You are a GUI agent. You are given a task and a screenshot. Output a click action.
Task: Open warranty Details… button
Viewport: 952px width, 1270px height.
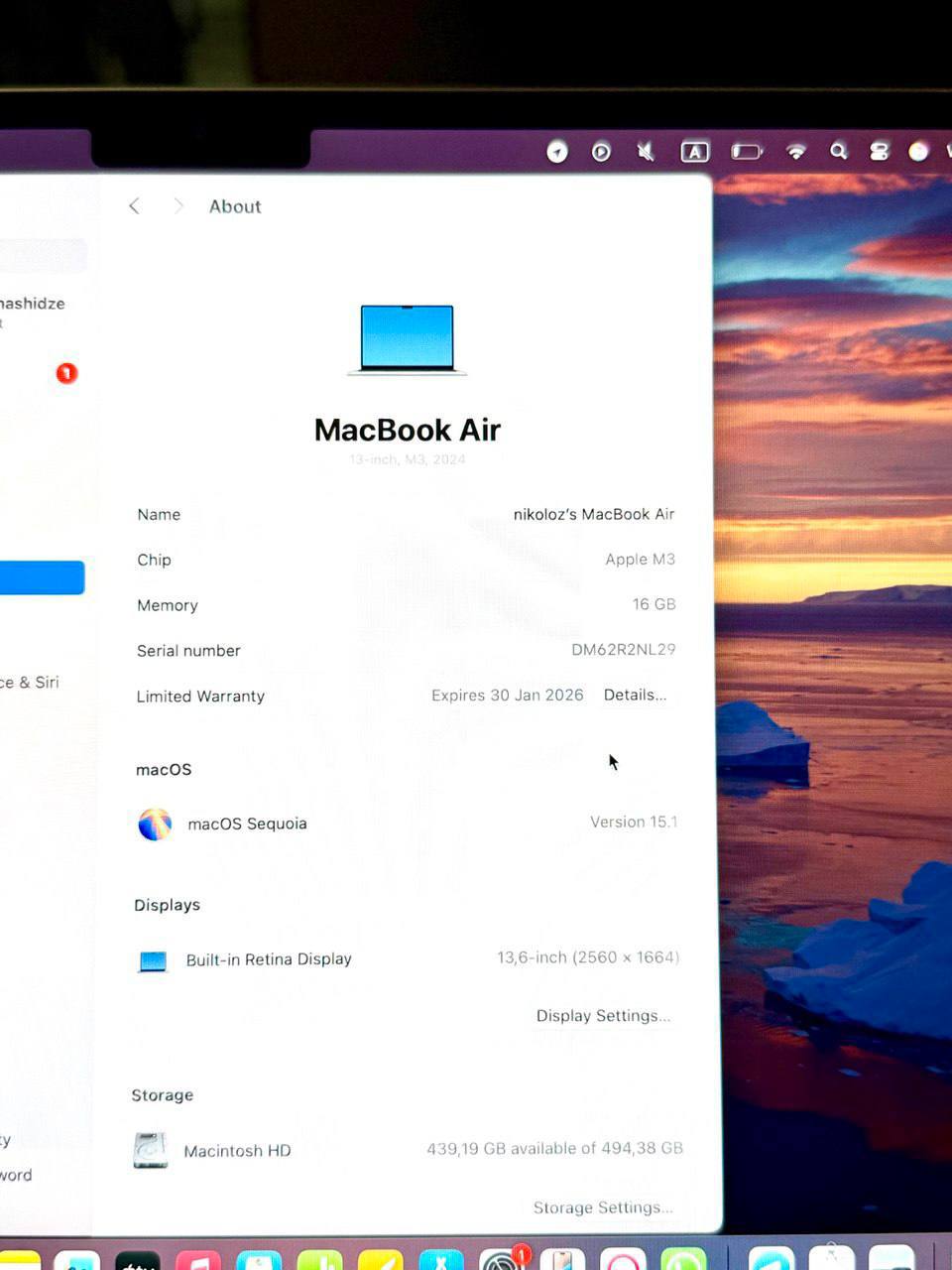635,695
